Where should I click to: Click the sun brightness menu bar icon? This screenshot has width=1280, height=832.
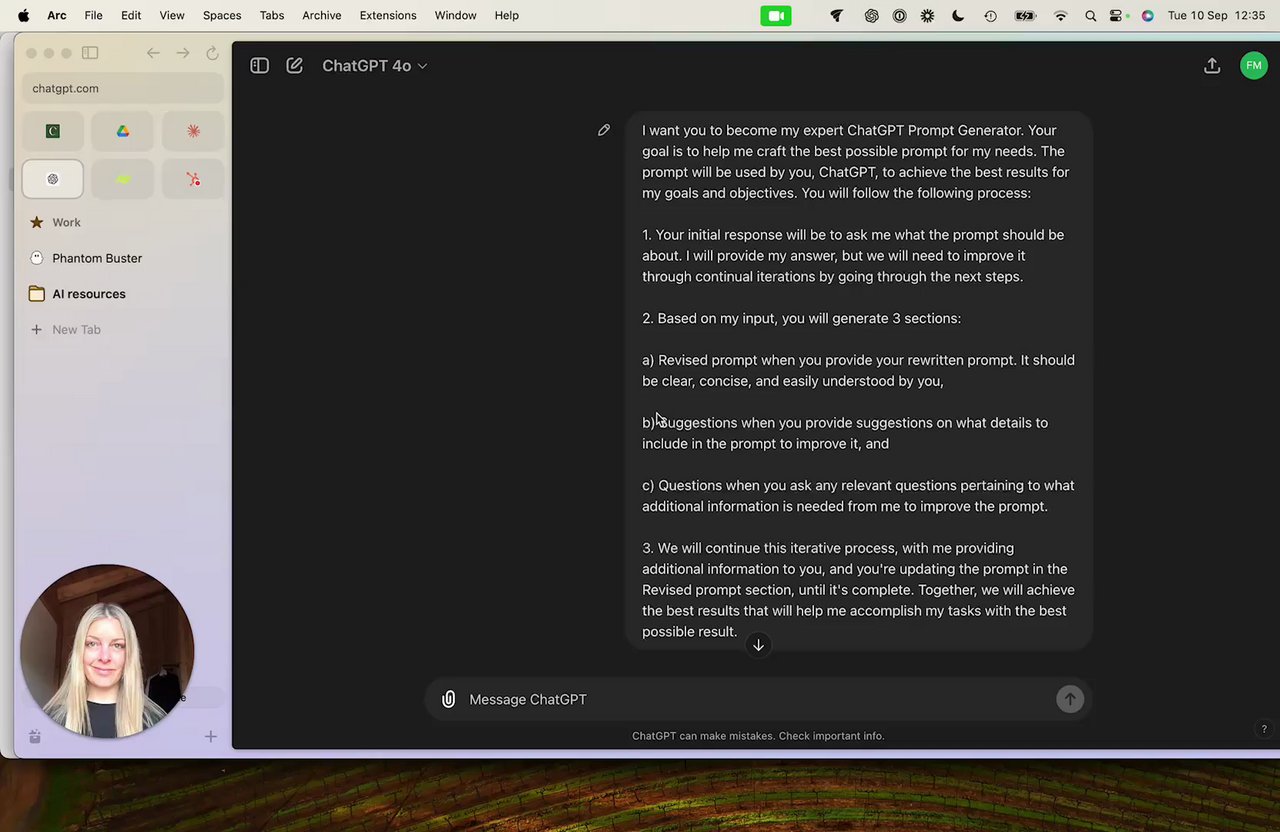click(928, 15)
